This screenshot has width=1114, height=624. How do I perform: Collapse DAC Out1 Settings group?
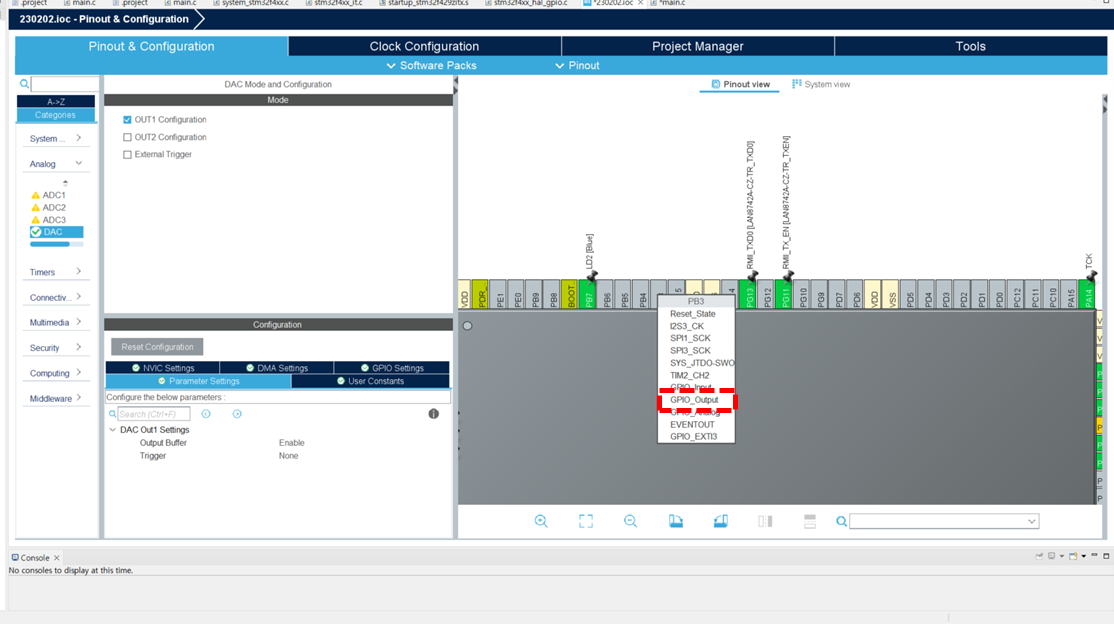(x=112, y=430)
